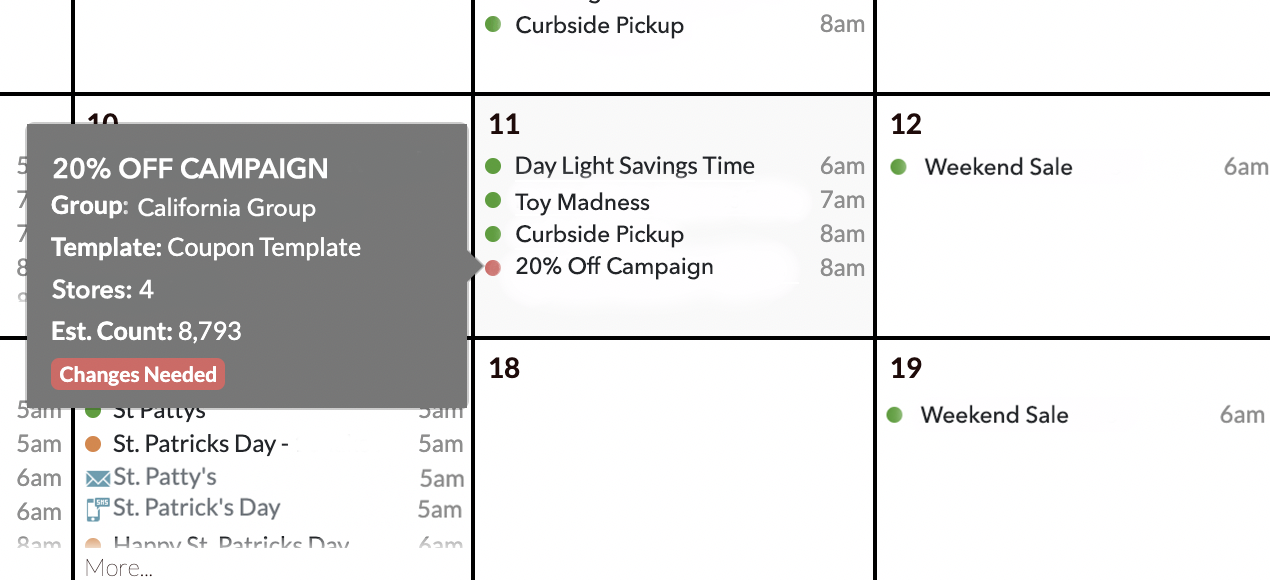This screenshot has width=1270, height=580.
Task: Select the day 18 calendar cell
Action: point(674,460)
